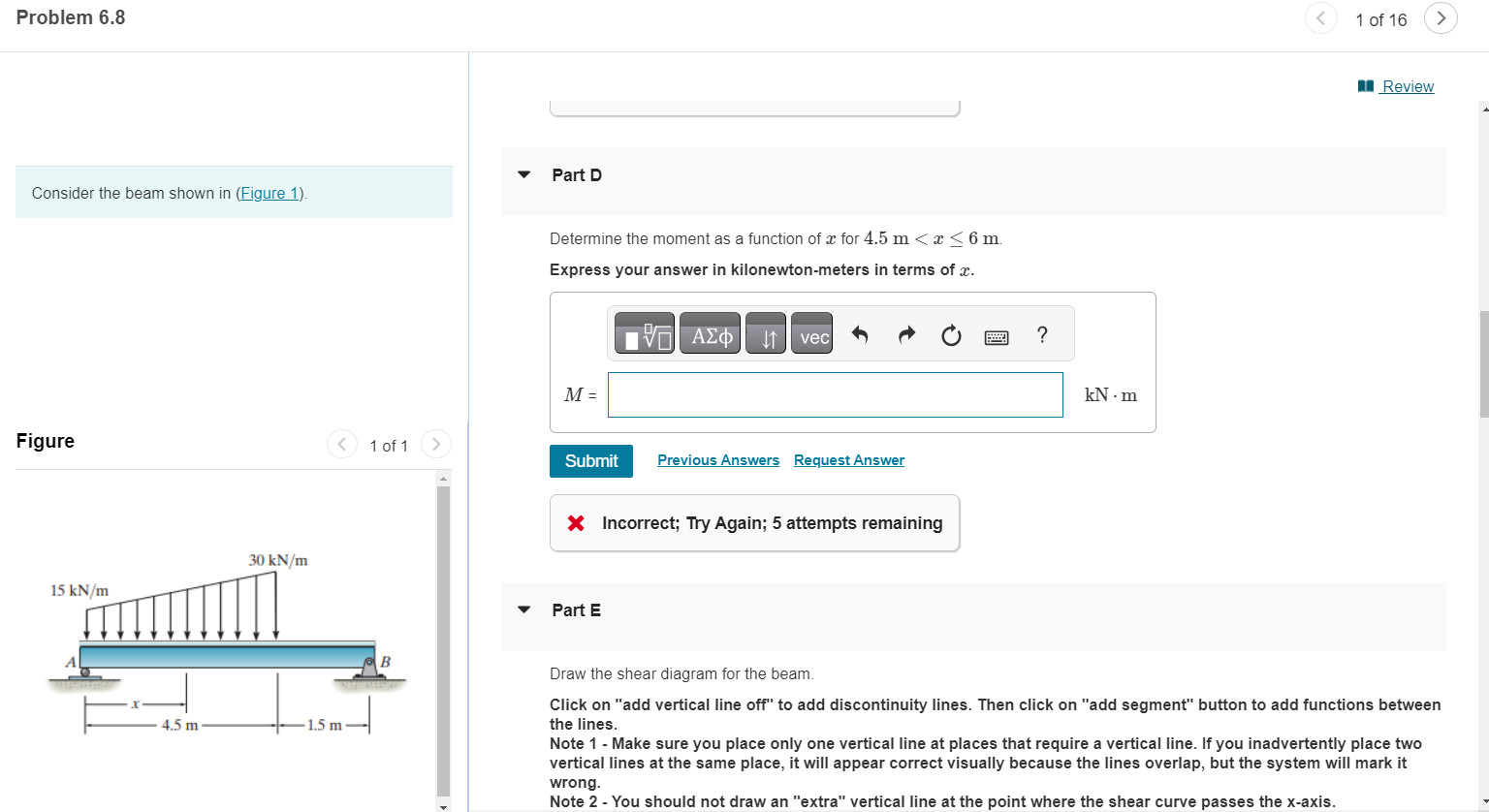Click Previous Answers below the answer box
Viewport: 1489px width, 812px height.
(717, 459)
